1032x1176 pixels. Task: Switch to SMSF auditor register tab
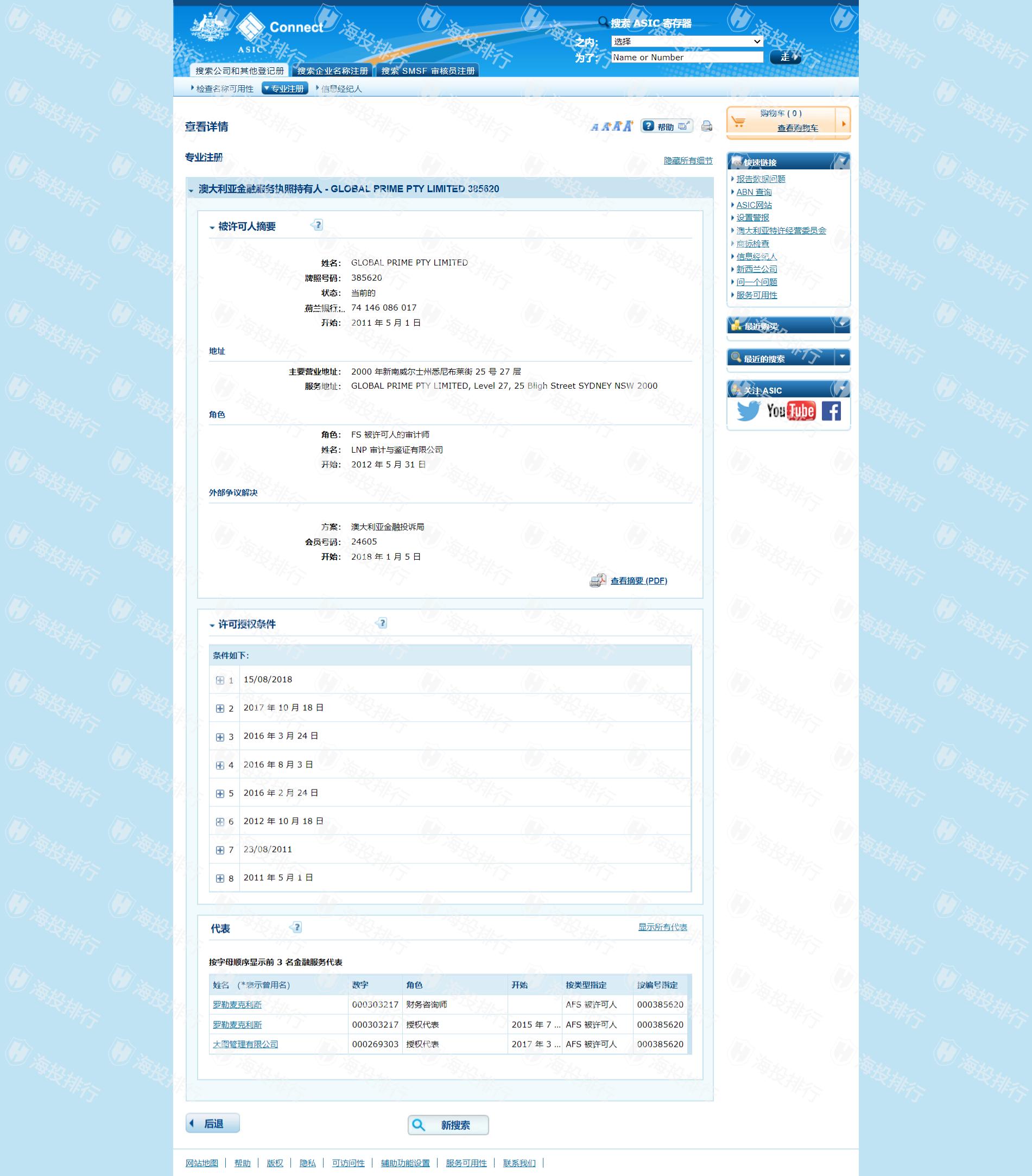tap(427, 71)
